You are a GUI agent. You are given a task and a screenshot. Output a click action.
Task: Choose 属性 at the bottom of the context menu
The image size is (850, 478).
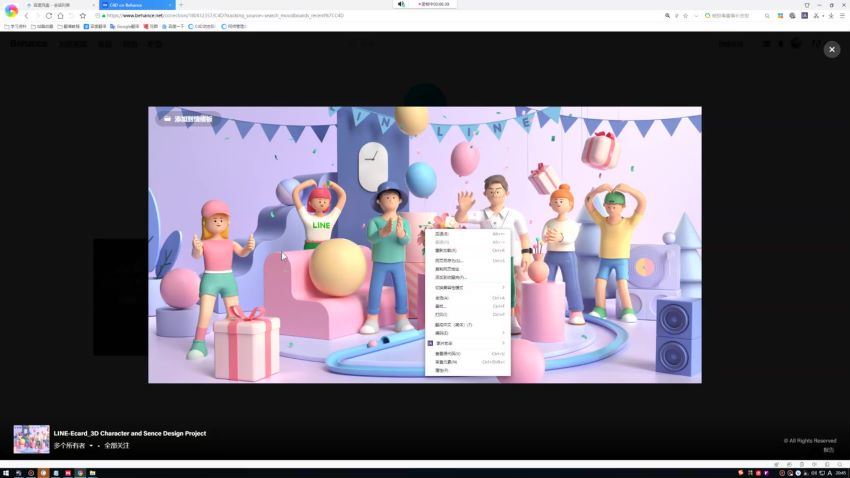(467, 370)
